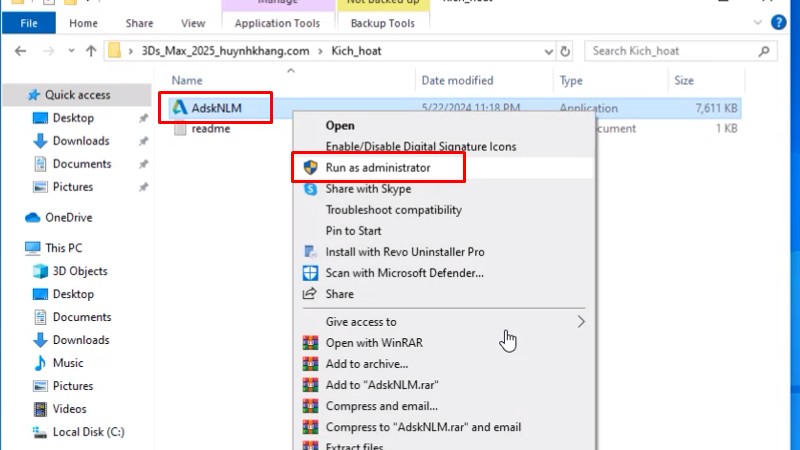Click the blue File button

(29, 23)
